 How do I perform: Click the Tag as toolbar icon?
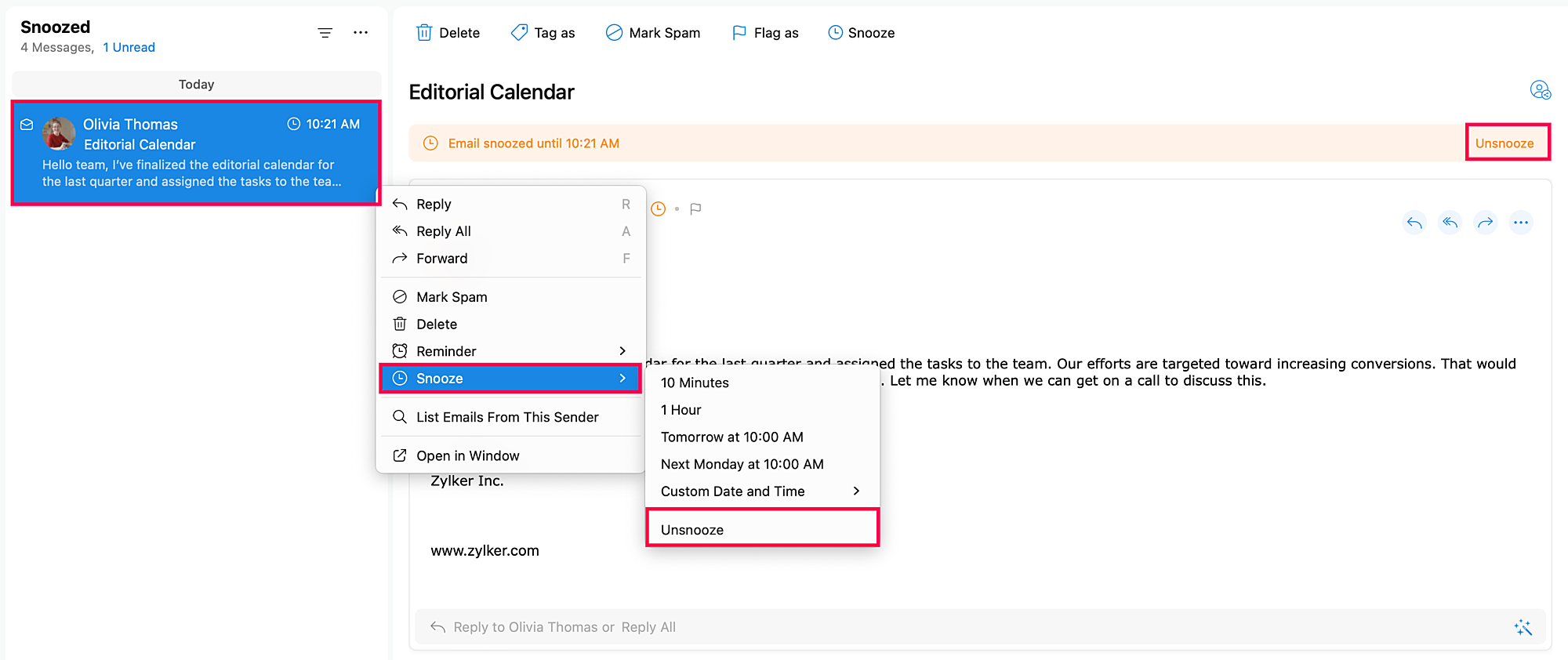point(519,33)
